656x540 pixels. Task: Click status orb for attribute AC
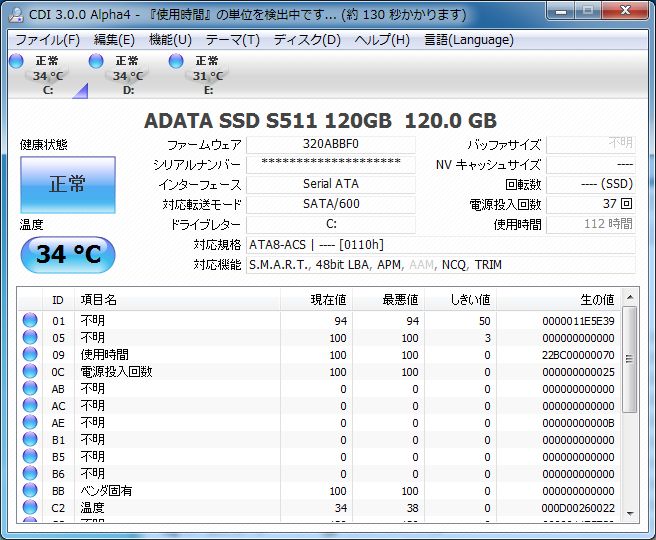(30, 405)
